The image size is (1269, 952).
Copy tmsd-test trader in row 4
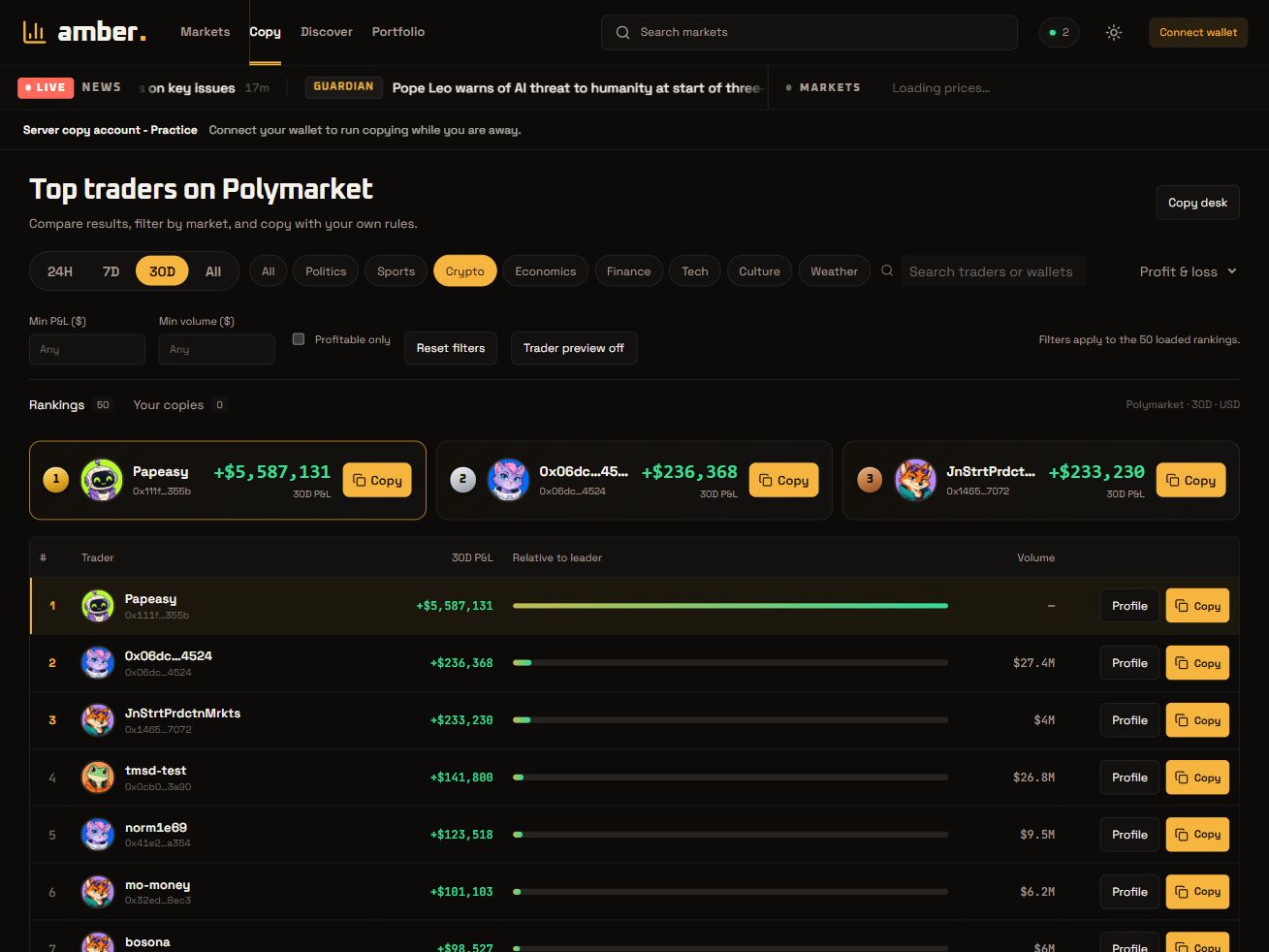(x=1197, y=777)
